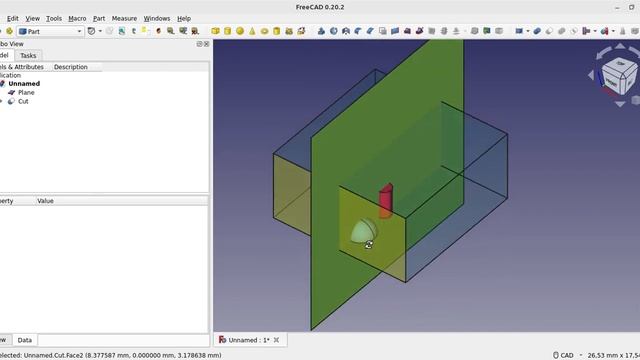Image resolution: width=640 pixels, height=360 pixels.
Task: Open the Shape builder tool
Action: 301,31
